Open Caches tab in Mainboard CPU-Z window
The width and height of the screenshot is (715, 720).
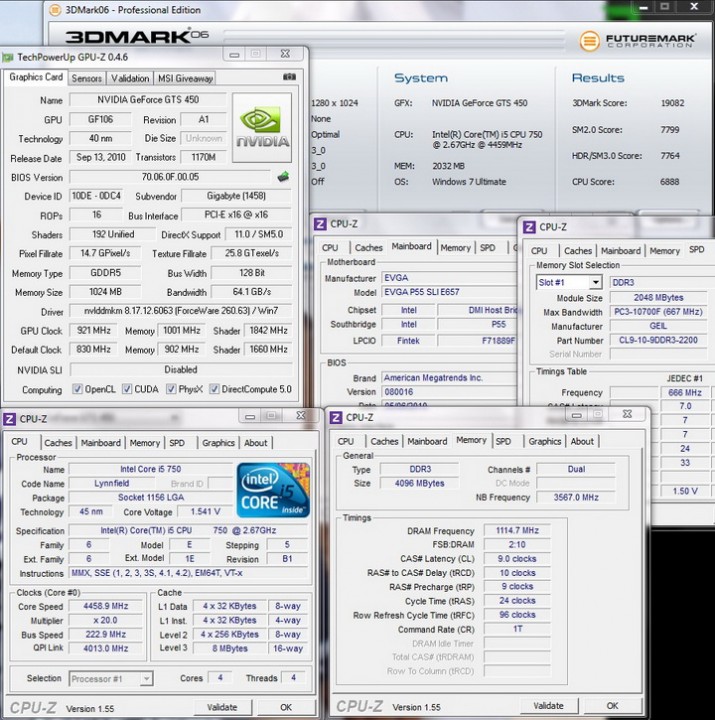point(368,248)
